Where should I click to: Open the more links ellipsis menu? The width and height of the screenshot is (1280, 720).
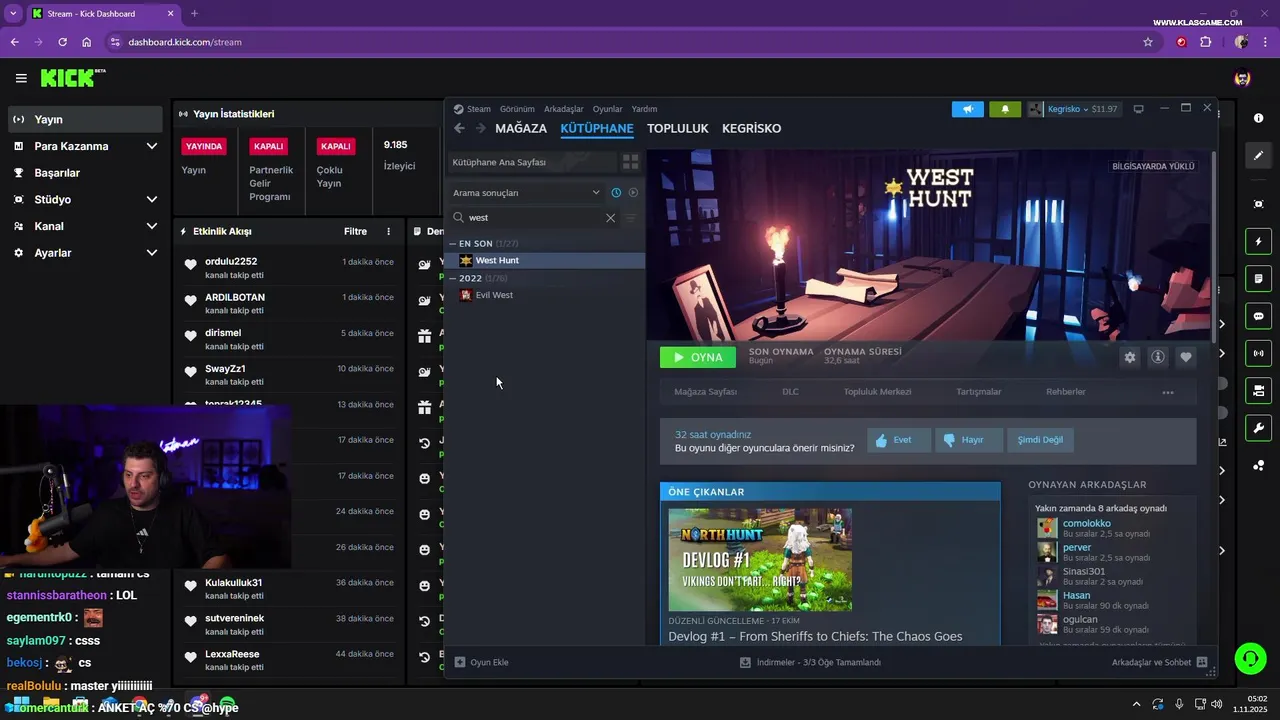1167,392
